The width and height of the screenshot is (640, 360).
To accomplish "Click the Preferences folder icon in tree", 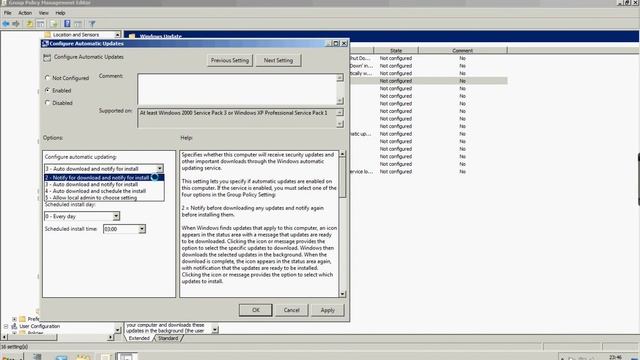I will pos(22,319).
